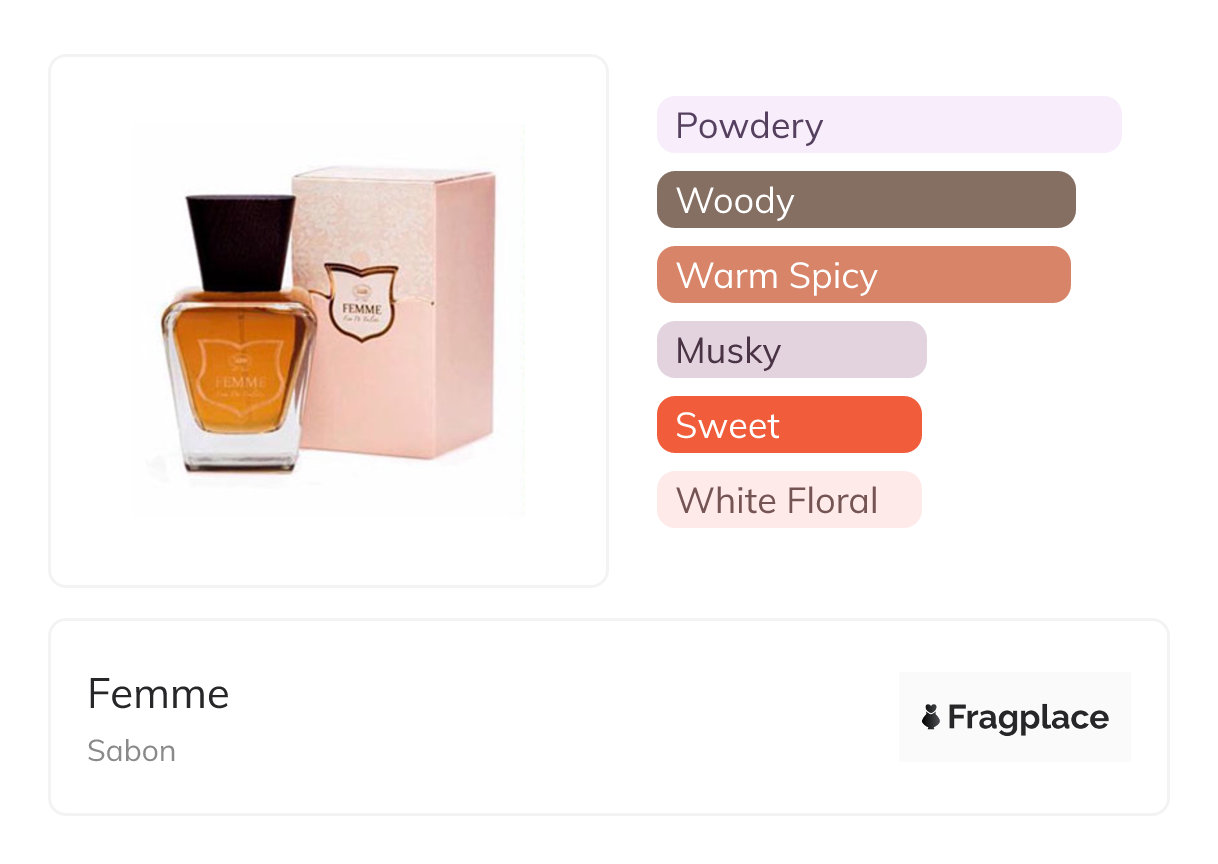
Task: Click the FEMME shield emblem on pink box
Action: [x=361, y=300]
